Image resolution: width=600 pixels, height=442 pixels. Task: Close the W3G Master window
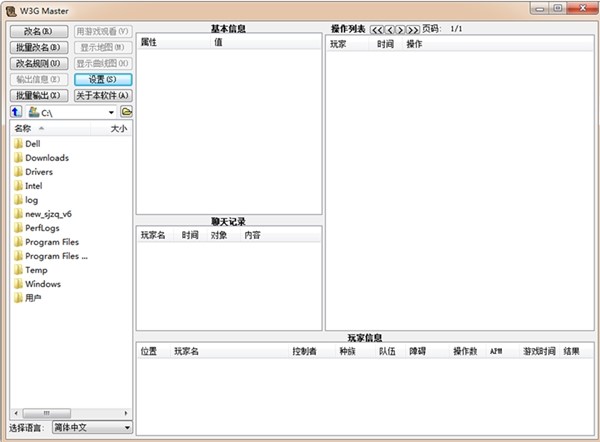point(582,8)
